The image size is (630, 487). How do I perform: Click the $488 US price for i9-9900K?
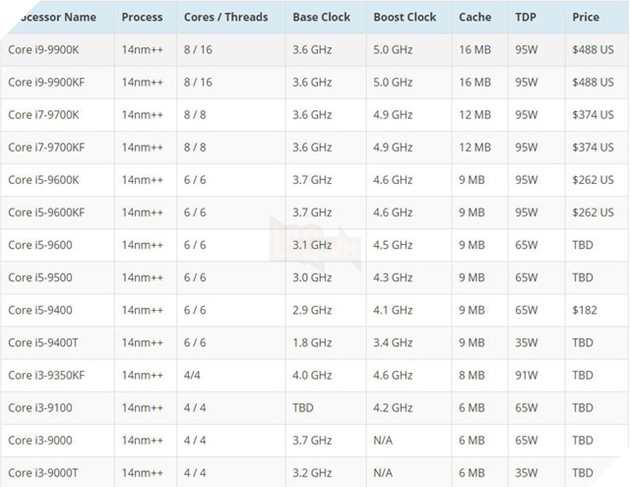coord(593,49)
